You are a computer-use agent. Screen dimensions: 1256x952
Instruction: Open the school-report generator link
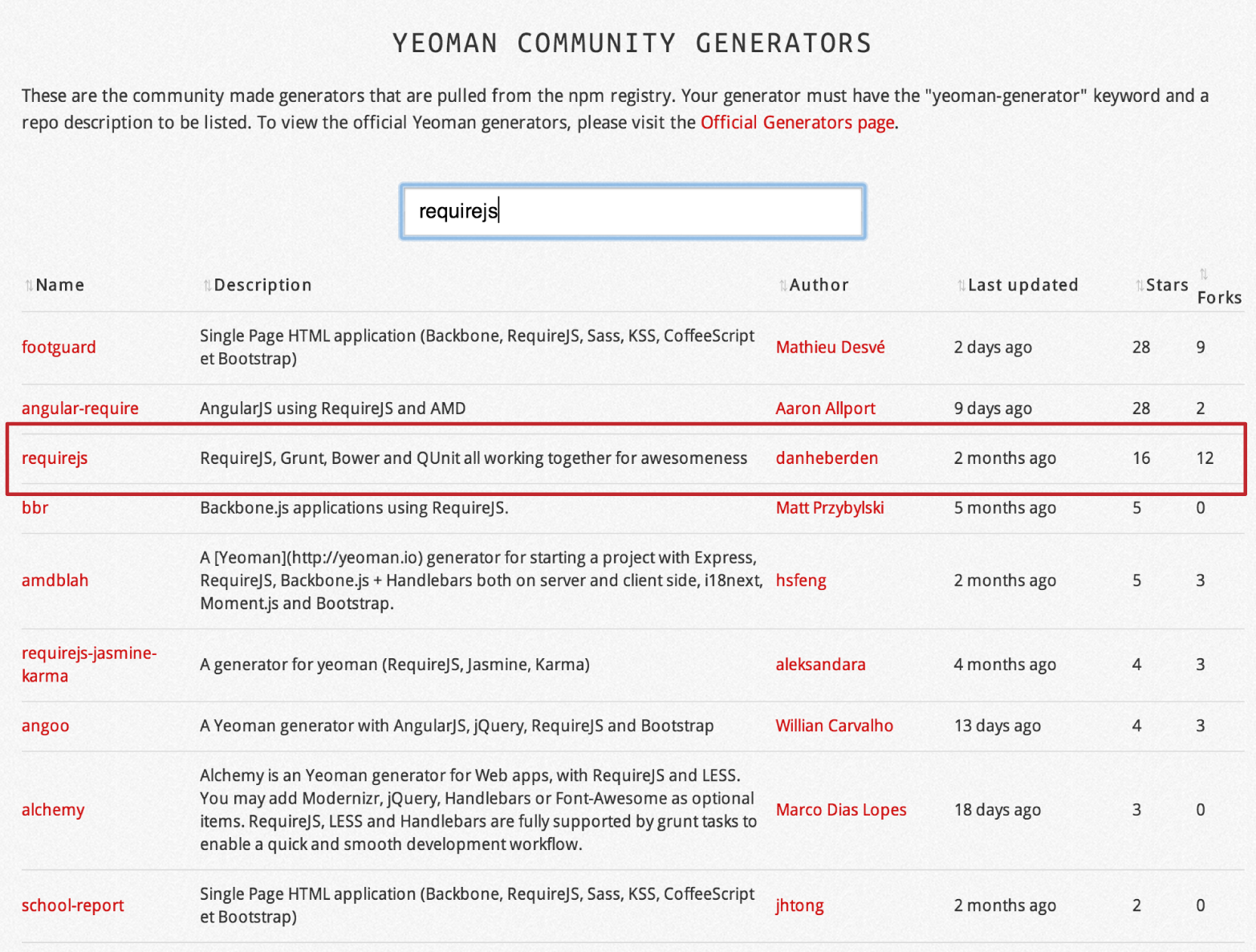pyautogui.click(x=73, y=905)
